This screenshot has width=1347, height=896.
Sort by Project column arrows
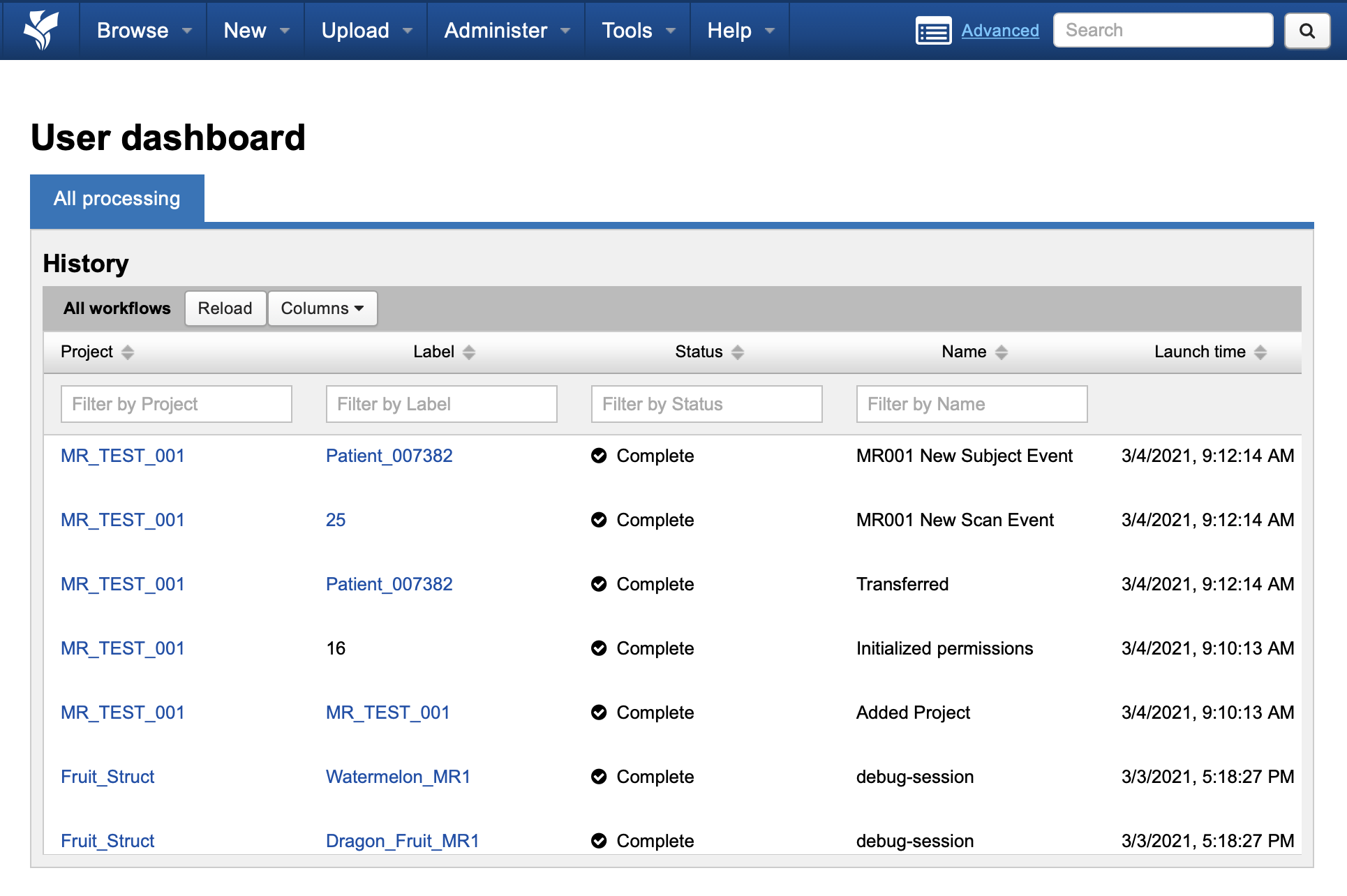pos(128,352)
